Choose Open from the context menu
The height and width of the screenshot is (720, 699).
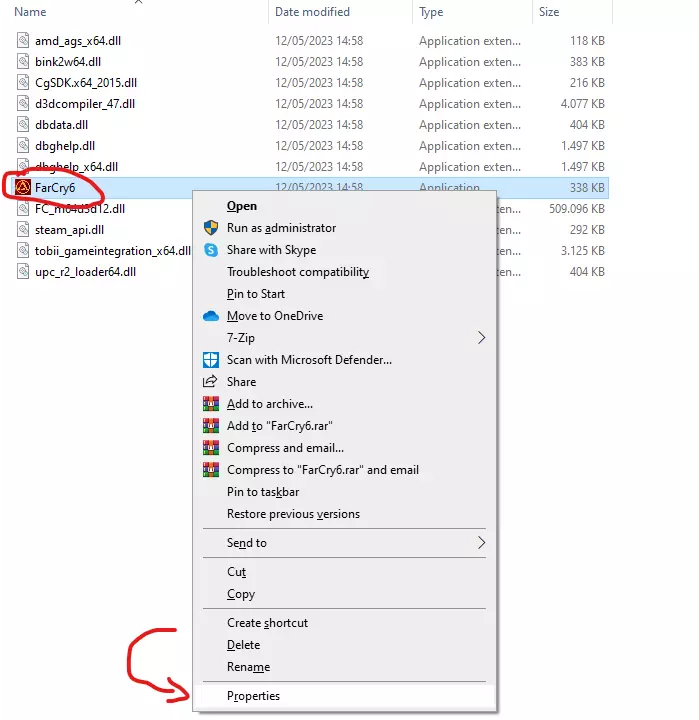344,206
